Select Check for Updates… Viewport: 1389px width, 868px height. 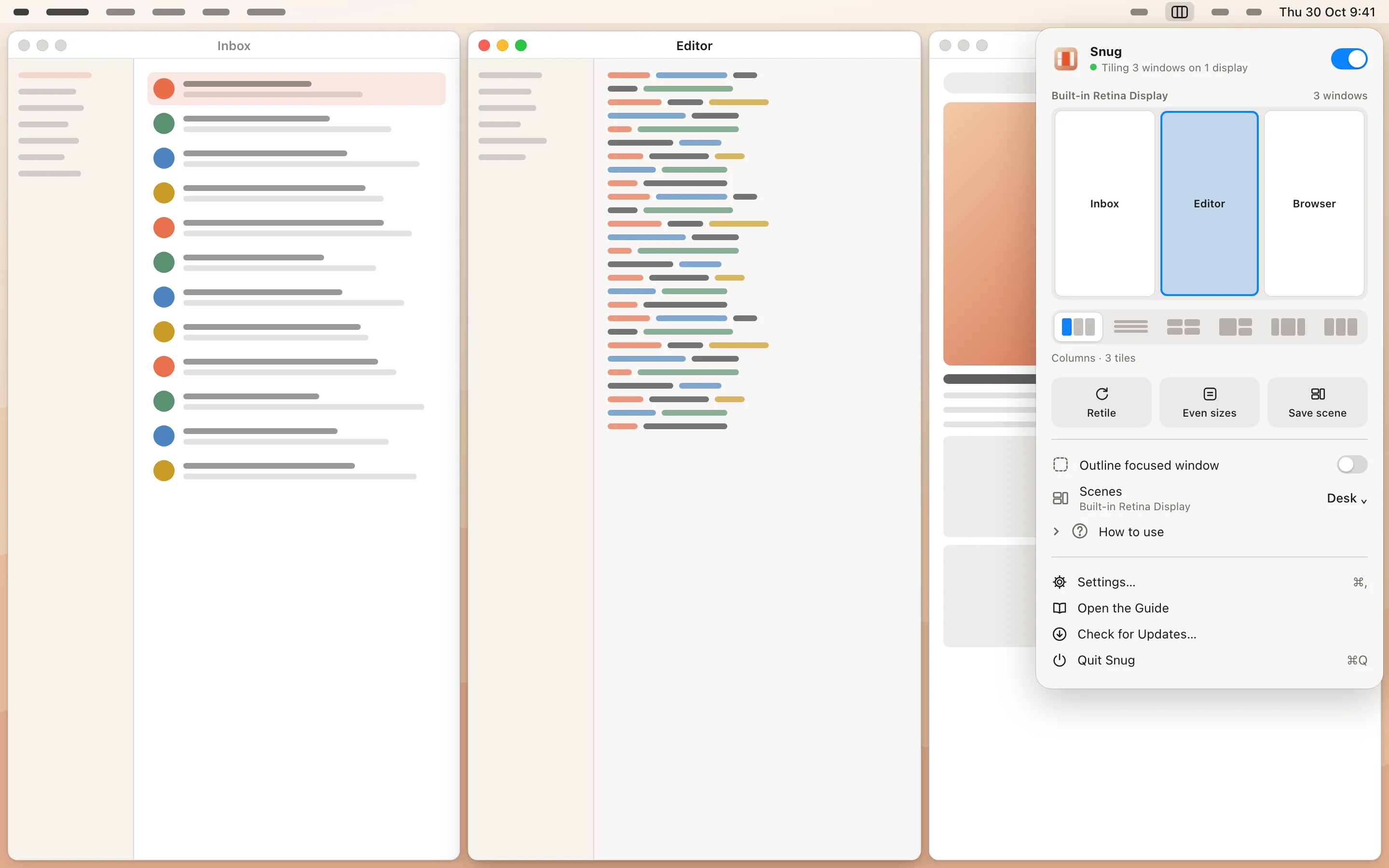(x=1210, y=634)
